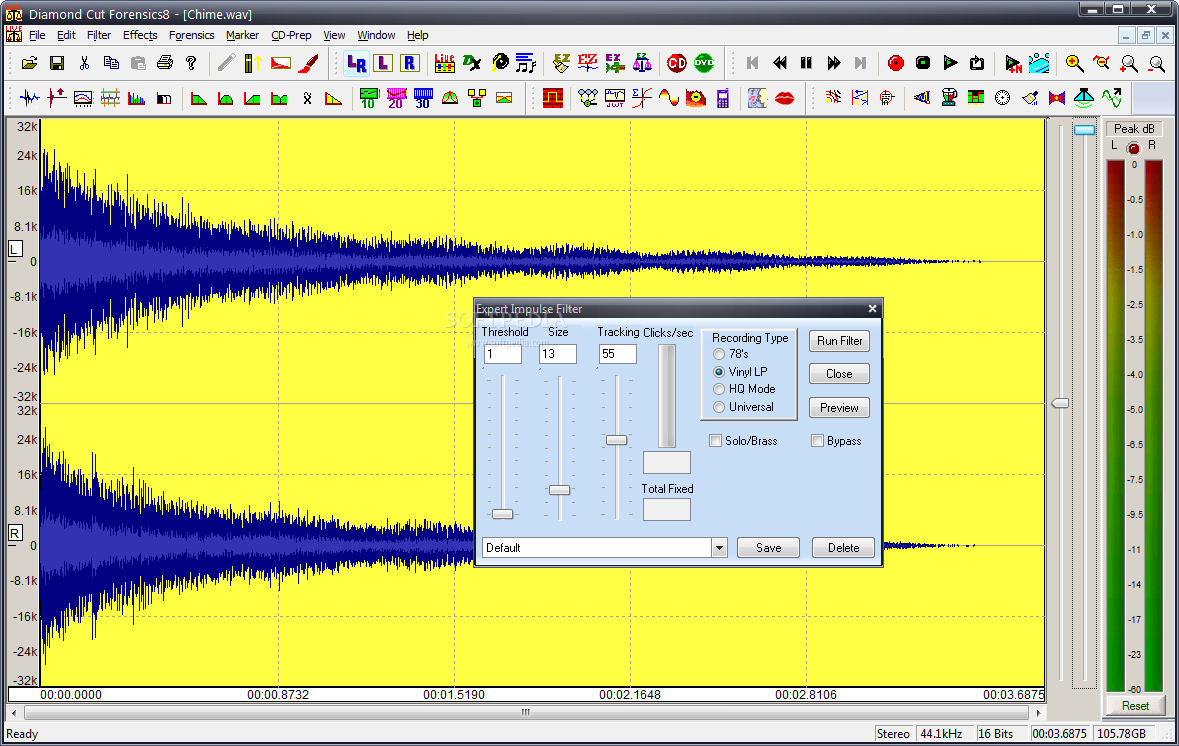Click the red Record button
Image resolution: width=1179 pixels, height=746 pixels.
[896, 63]
